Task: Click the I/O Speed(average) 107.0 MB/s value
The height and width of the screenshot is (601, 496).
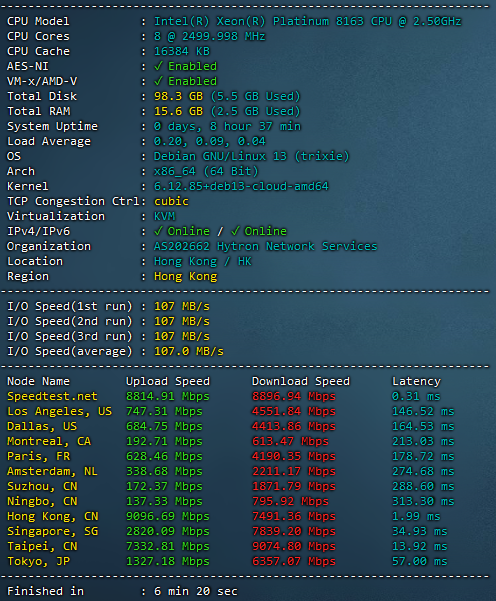Action: (x=189, y=351)
